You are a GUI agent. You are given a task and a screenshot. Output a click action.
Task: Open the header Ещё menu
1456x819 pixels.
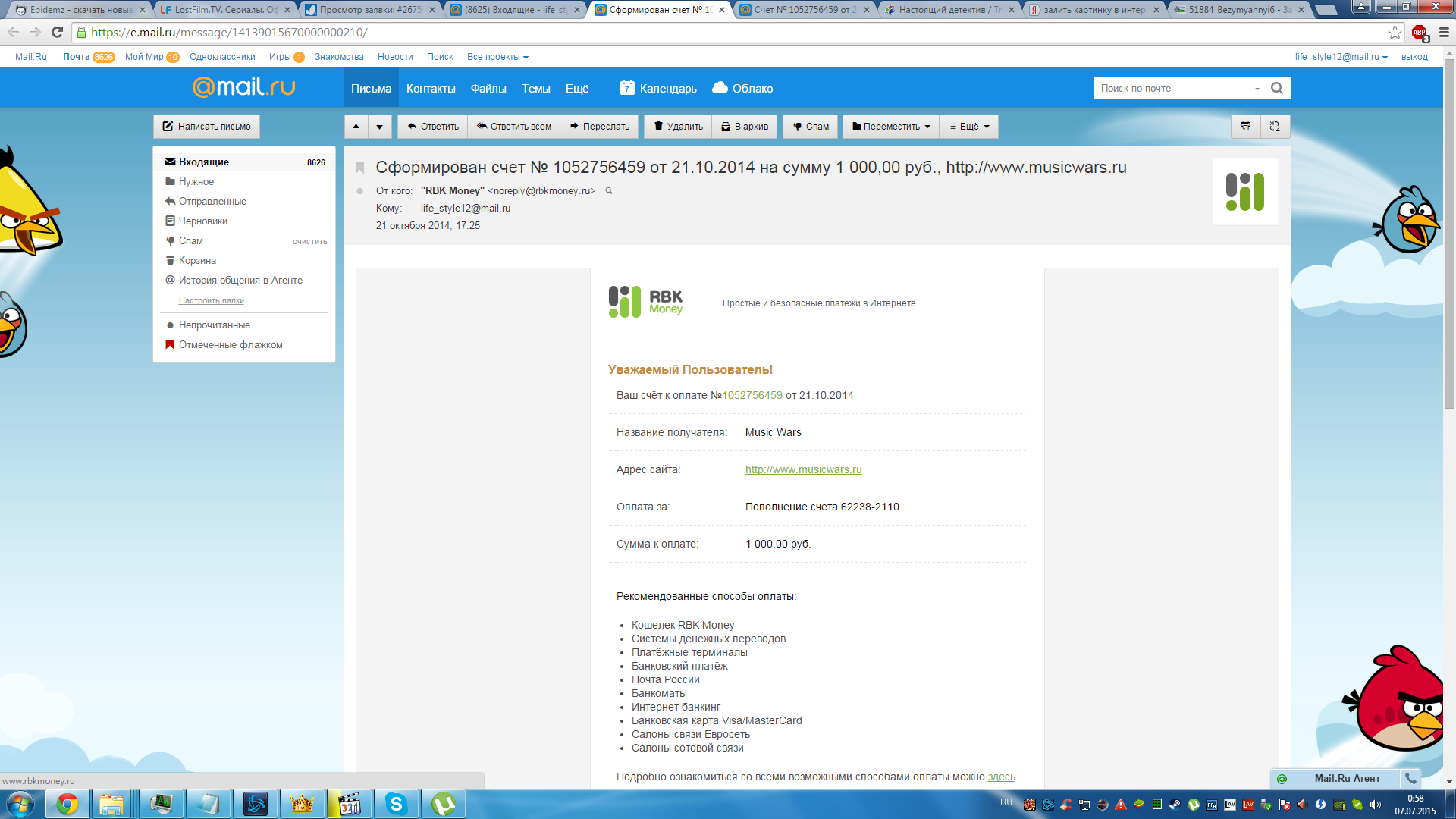click(x=577, y=88)
